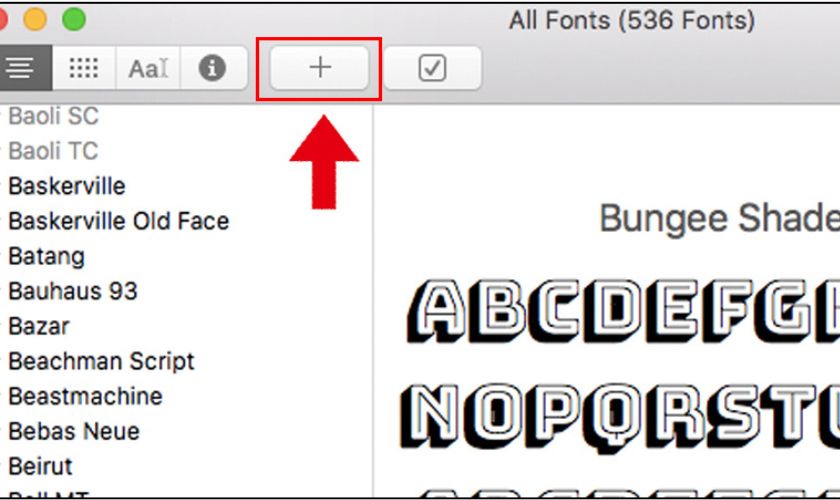Select the Beirut font

pyautogui.click(x=40, y=466)
